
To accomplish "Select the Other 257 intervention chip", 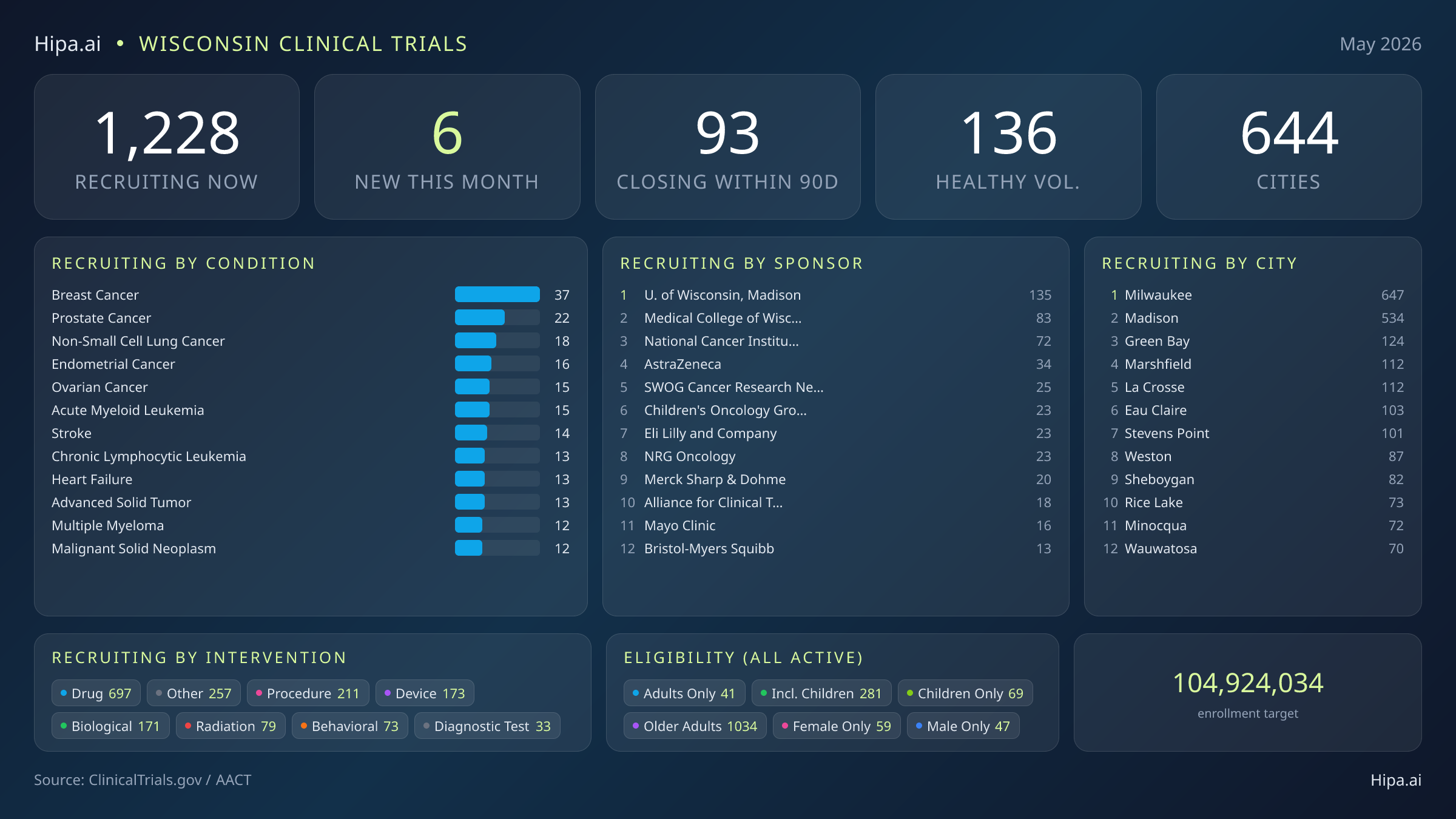I will click(x=194, y=693).
